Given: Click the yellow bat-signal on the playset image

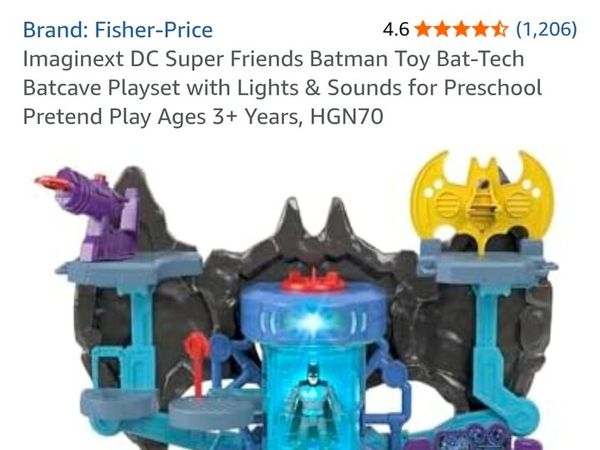Looking at the screenshot, I should click(482, 200).
